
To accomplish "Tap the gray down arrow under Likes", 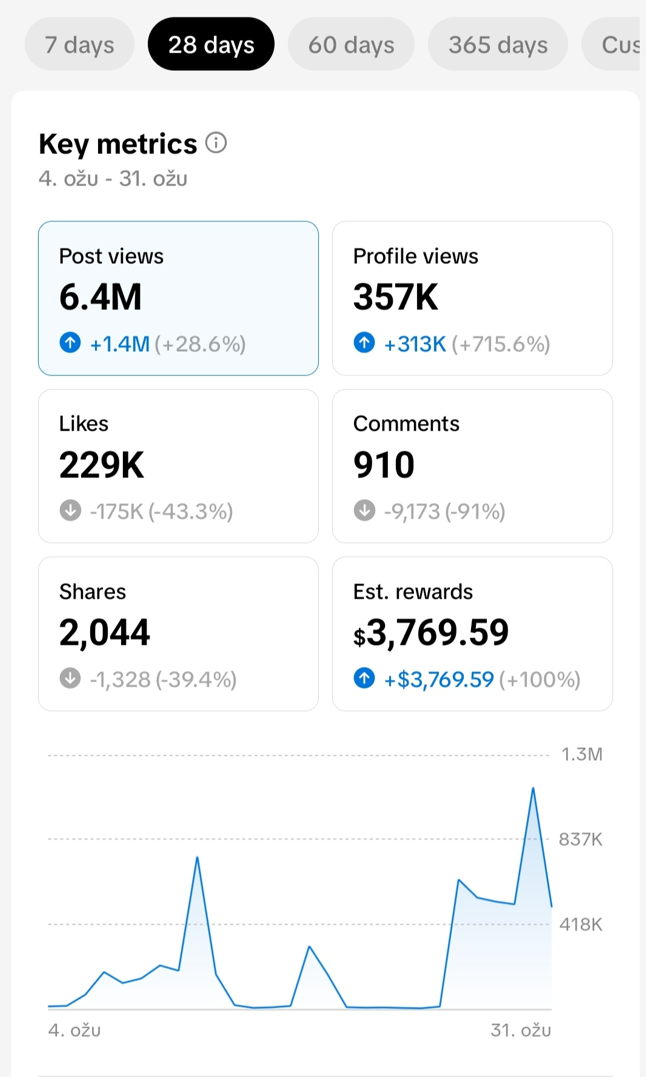I will (x=70, y=511).
